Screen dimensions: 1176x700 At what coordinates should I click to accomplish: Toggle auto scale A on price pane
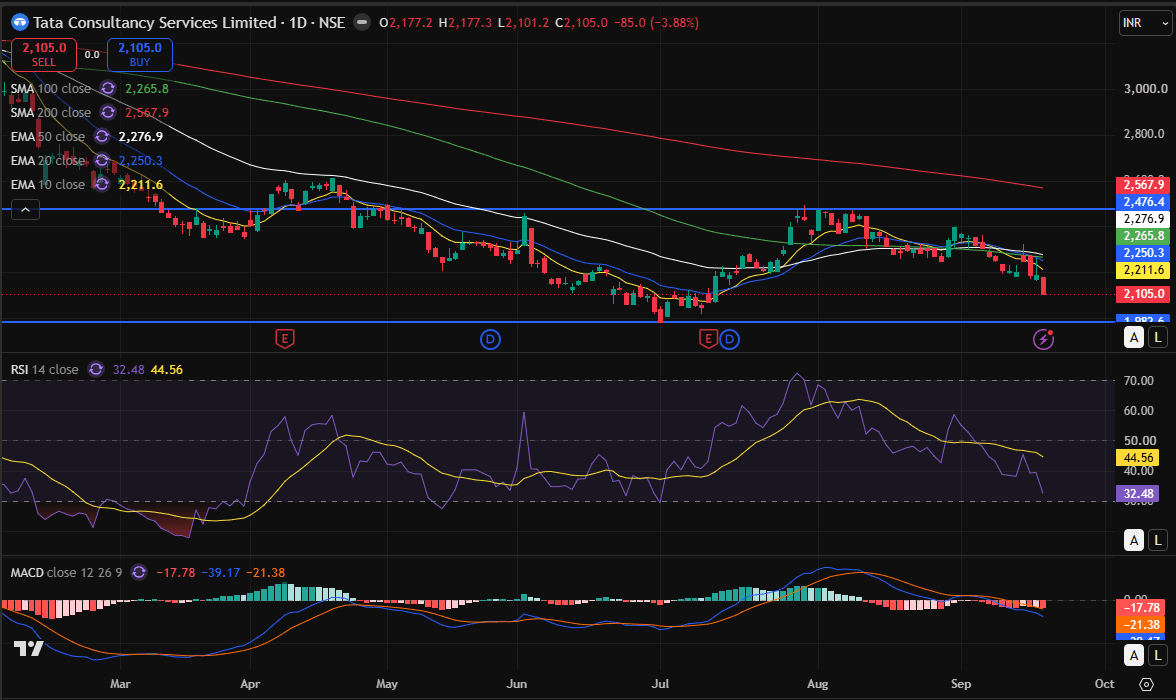[1134, 338]
